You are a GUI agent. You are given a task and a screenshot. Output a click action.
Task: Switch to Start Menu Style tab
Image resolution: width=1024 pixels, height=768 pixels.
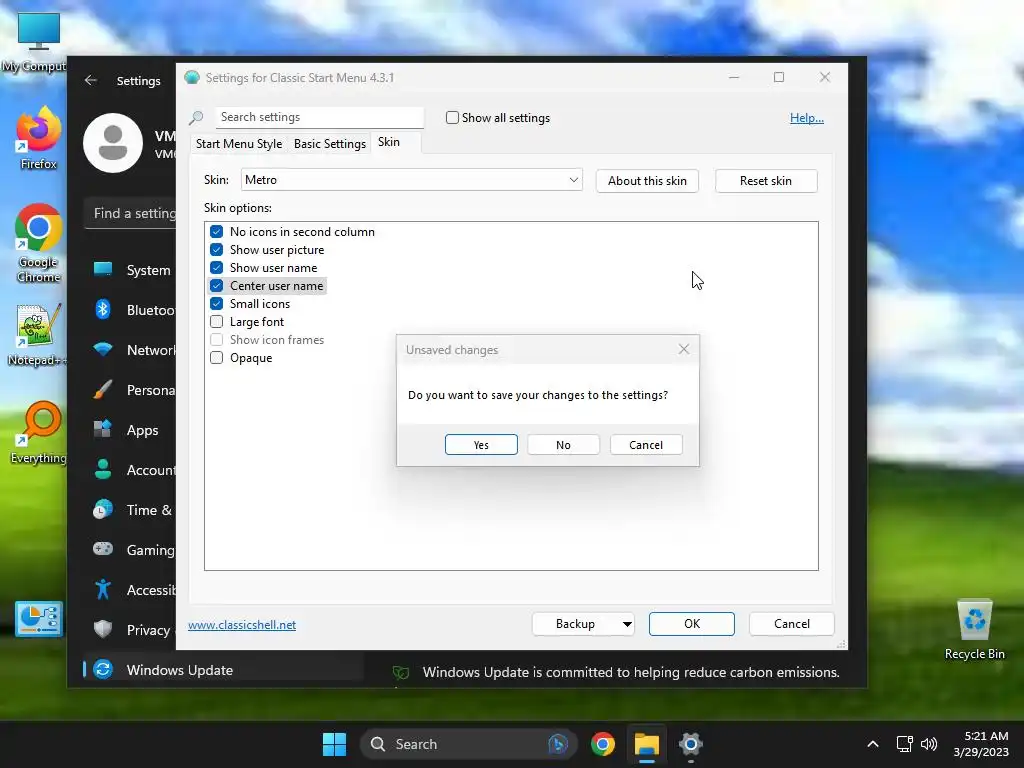click(239, 144)
